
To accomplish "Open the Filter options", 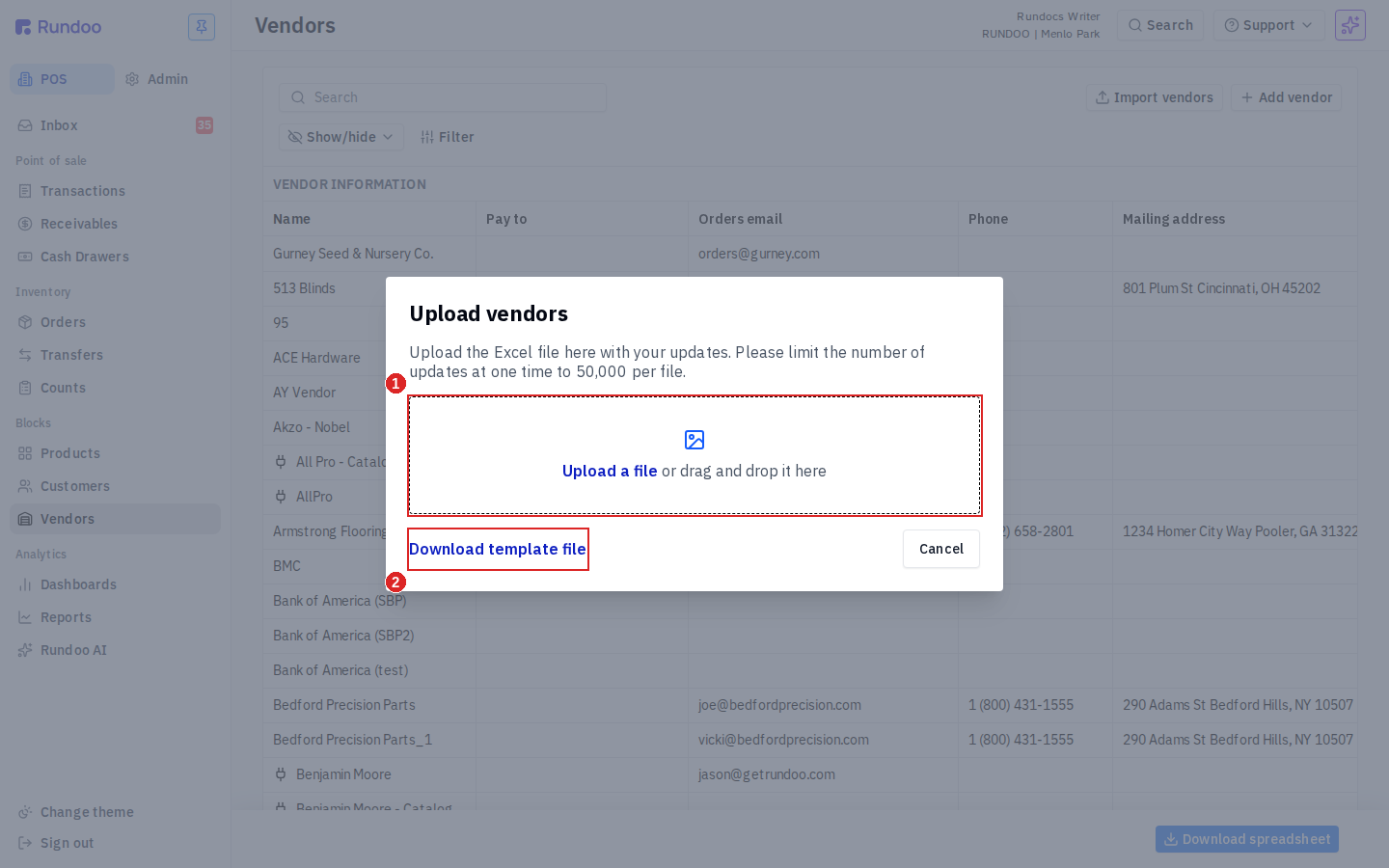I will [448, 137].
